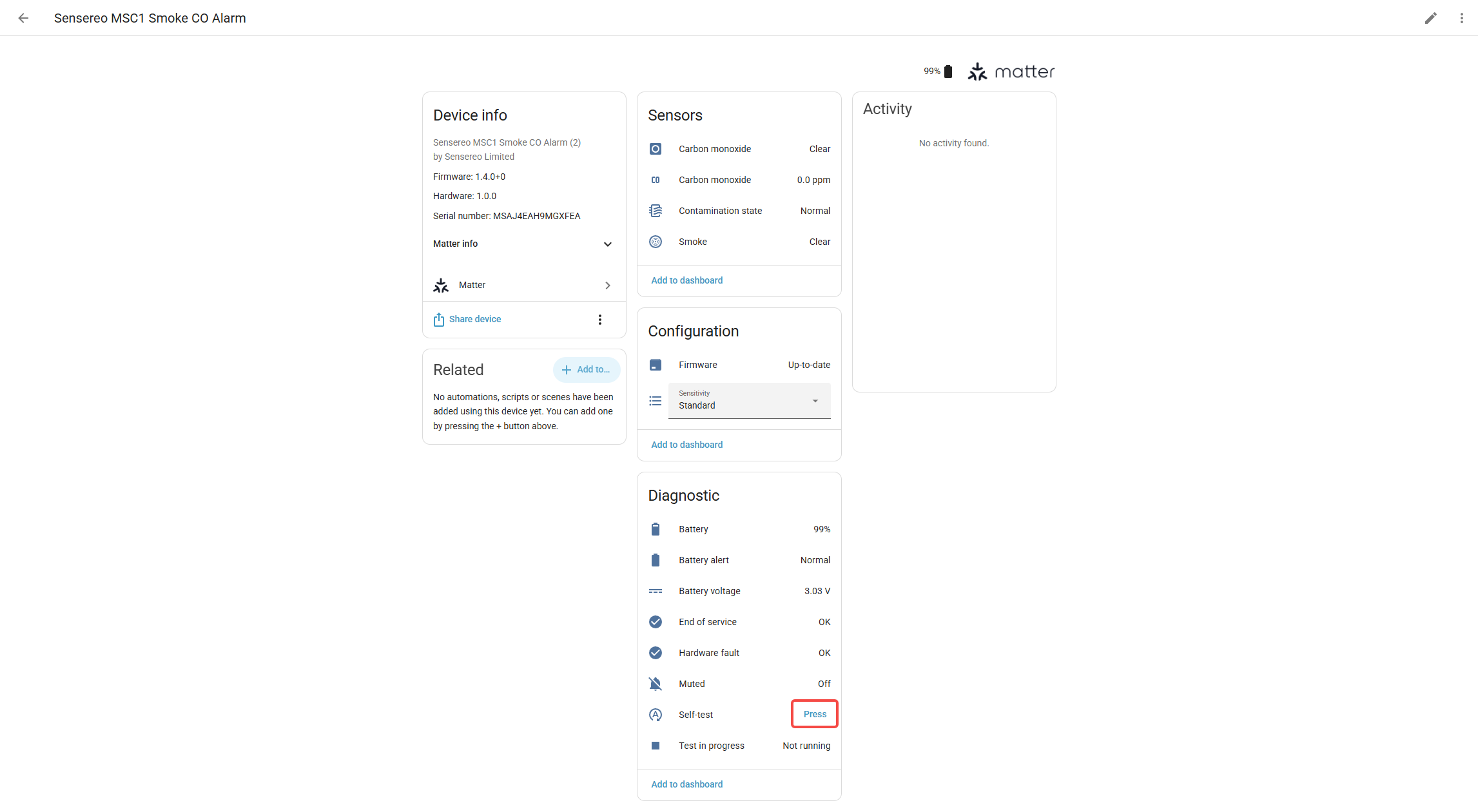Screen dimensions: 1478x812
Task: Click the Share device link
Action: coord(475,319)
